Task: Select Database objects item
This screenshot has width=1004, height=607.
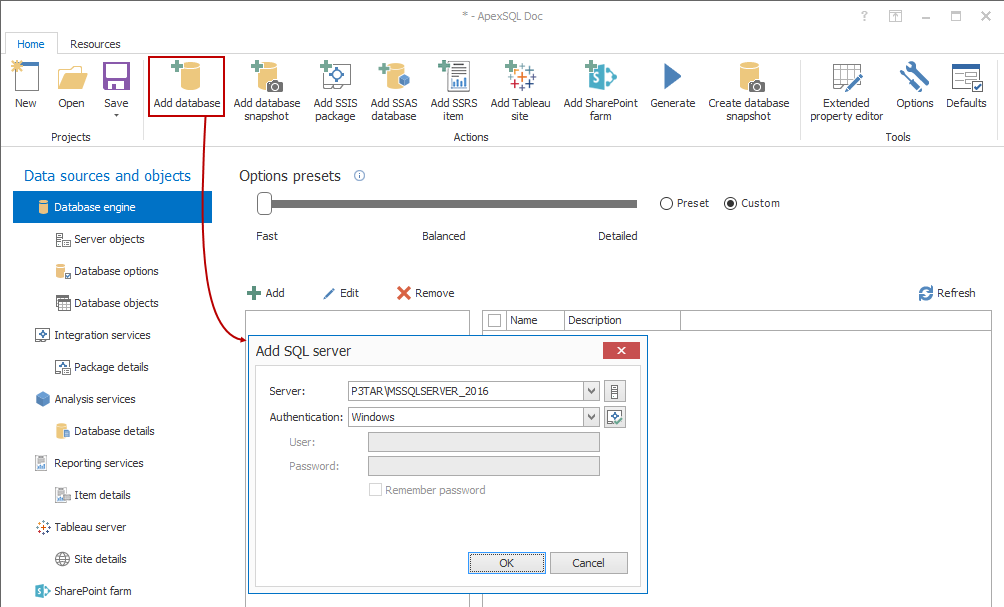Action: click(107, 303)
